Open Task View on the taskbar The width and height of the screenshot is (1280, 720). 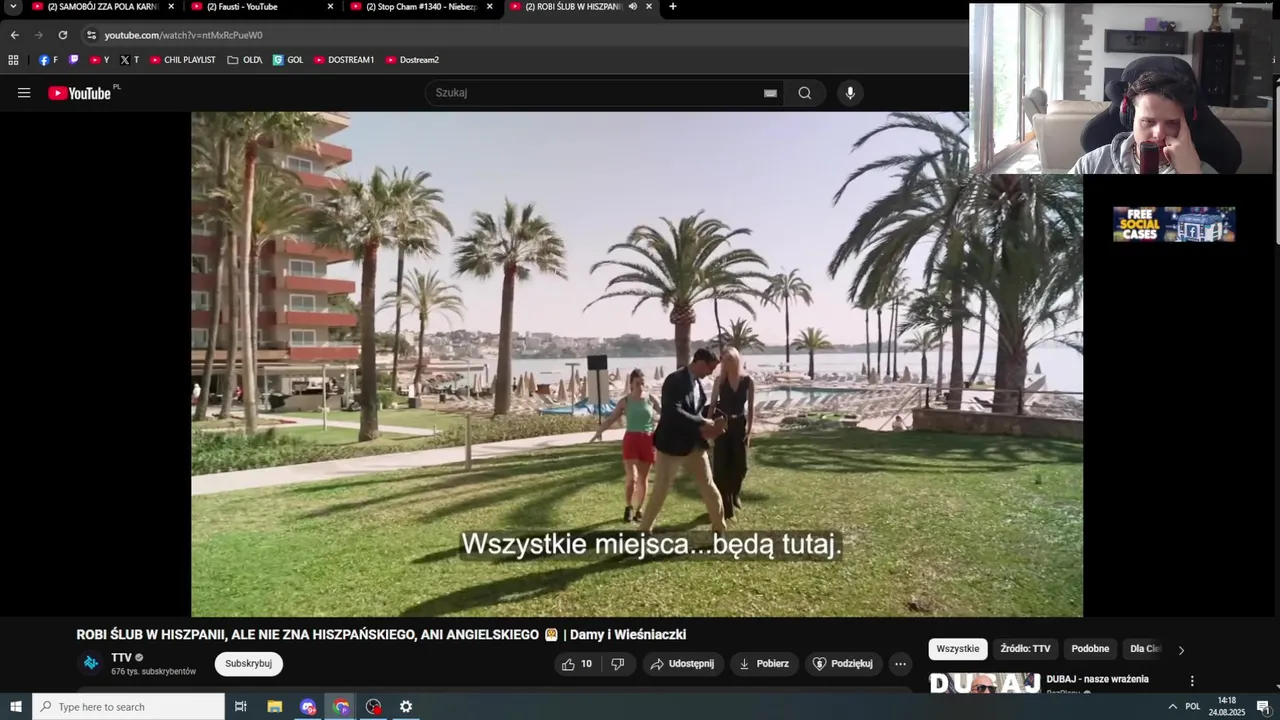click(x=240, y=707)
